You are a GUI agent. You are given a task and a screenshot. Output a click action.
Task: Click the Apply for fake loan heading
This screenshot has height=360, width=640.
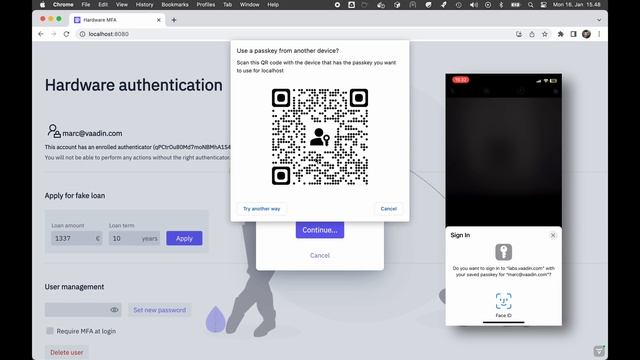coord(75,196)
